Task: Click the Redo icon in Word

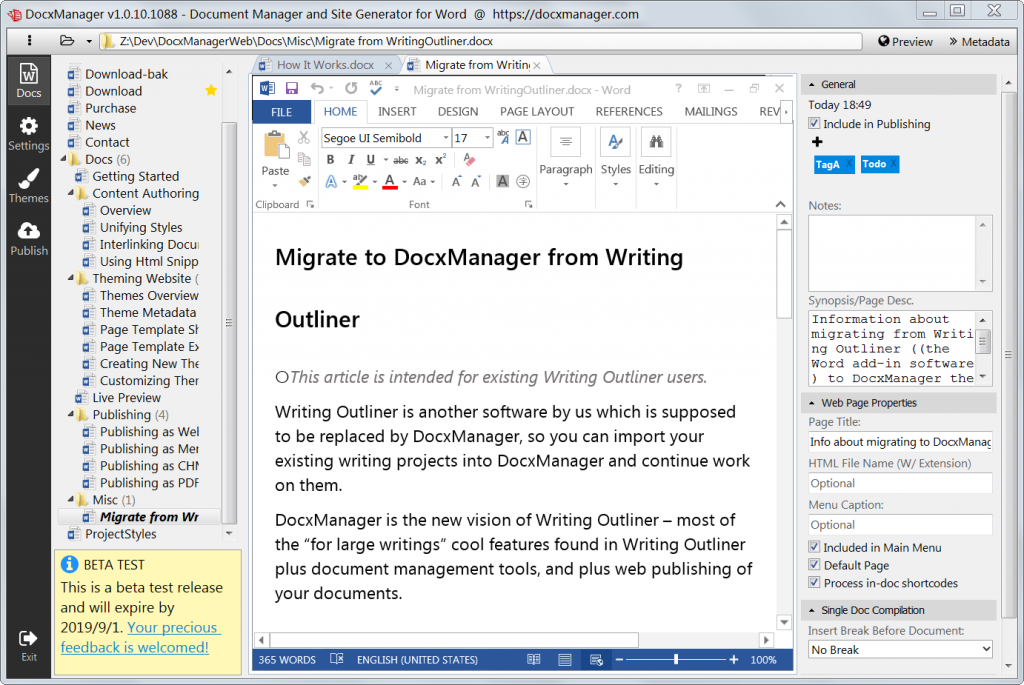Action: (x=351, y=88)
